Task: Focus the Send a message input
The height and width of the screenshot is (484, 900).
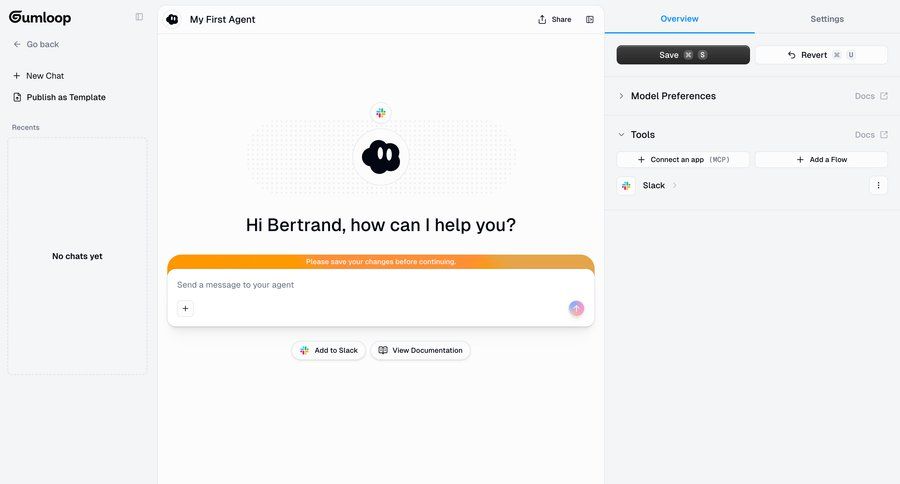Action: pos(381,285)
